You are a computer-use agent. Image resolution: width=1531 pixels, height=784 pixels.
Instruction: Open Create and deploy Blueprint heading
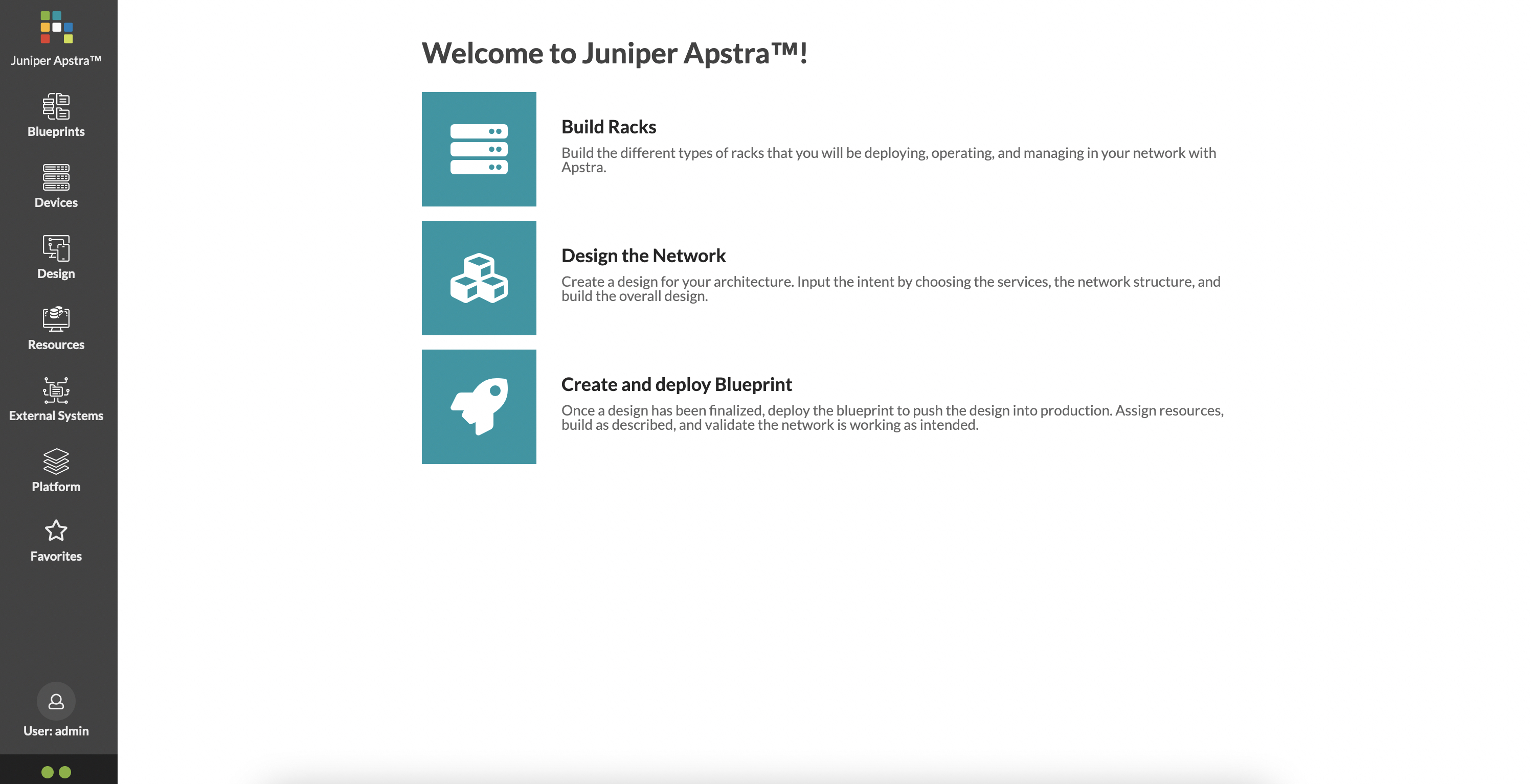tap(677, 384)
